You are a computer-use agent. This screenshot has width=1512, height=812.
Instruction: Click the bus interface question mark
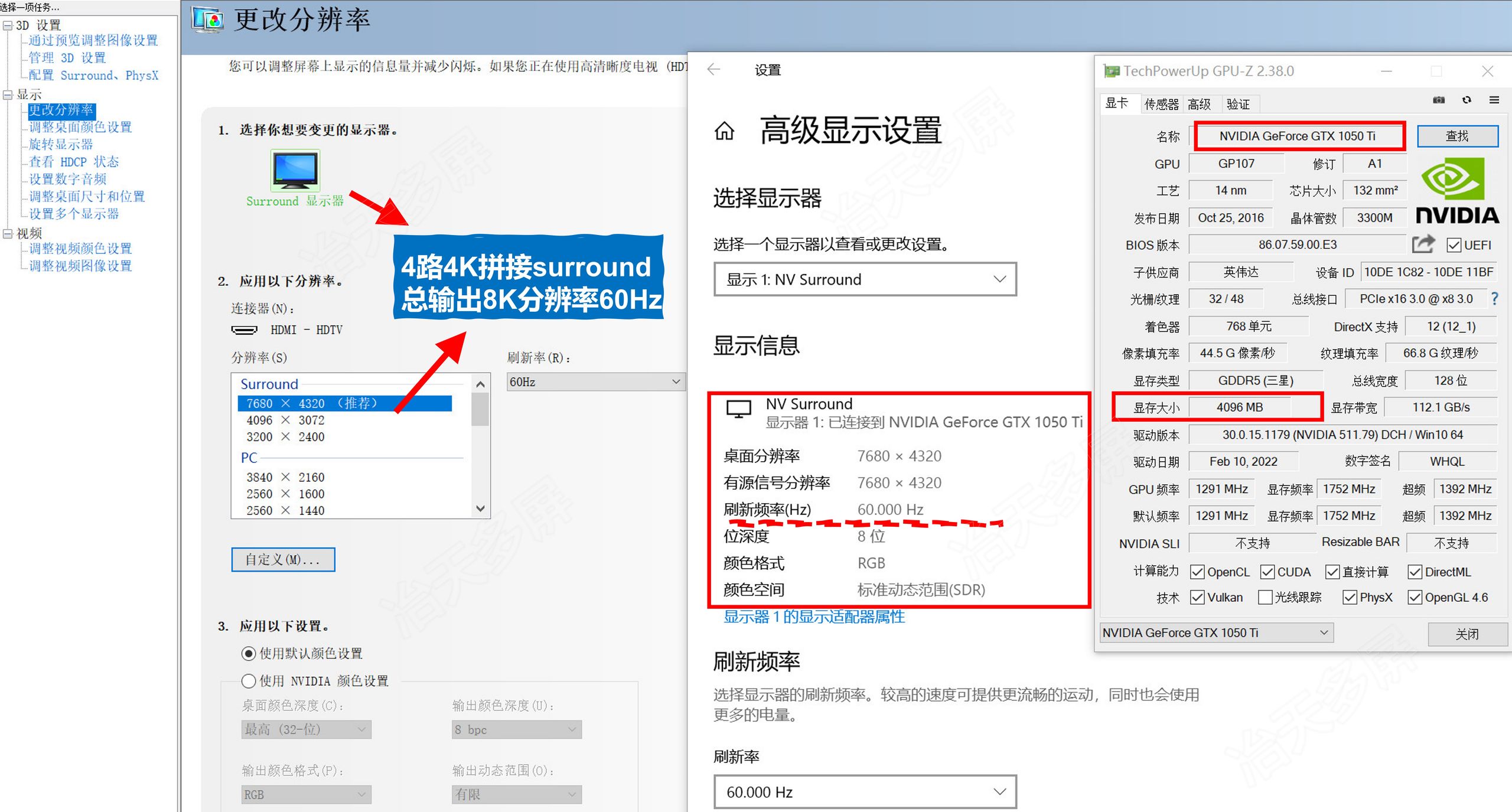click(x=1494, y=299)
